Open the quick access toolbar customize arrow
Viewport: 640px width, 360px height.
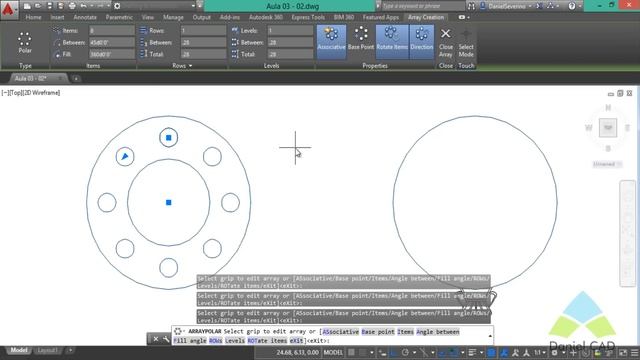[x=199, y=6]
